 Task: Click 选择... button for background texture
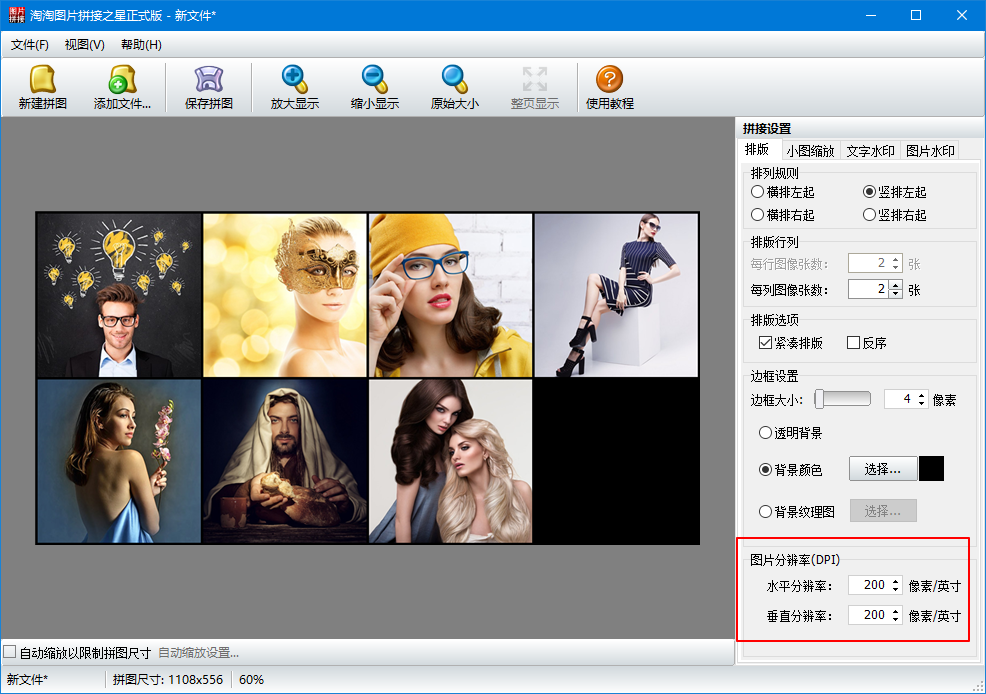tap(882, 511)
